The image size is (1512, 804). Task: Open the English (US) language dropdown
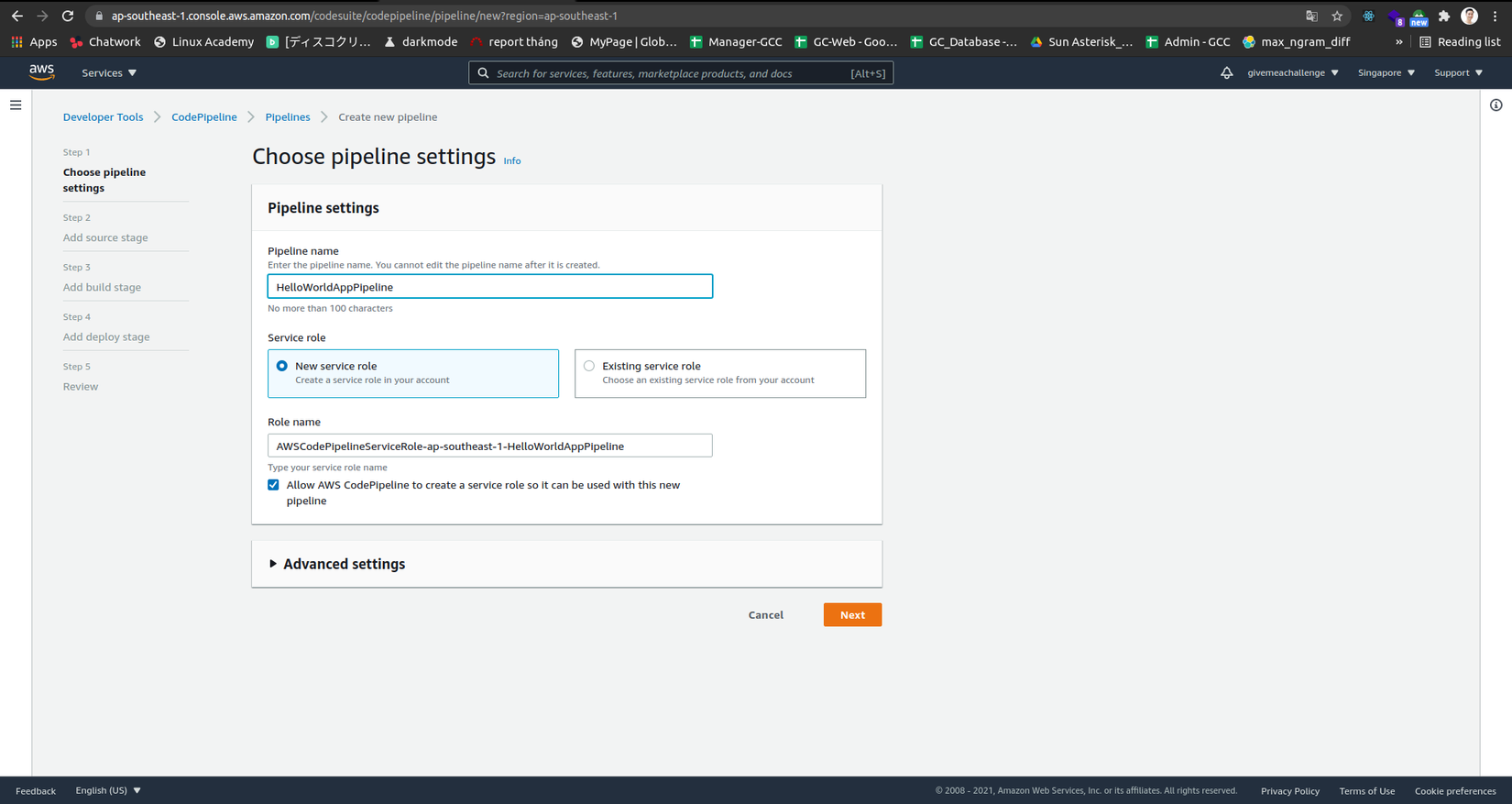(108, 790)
